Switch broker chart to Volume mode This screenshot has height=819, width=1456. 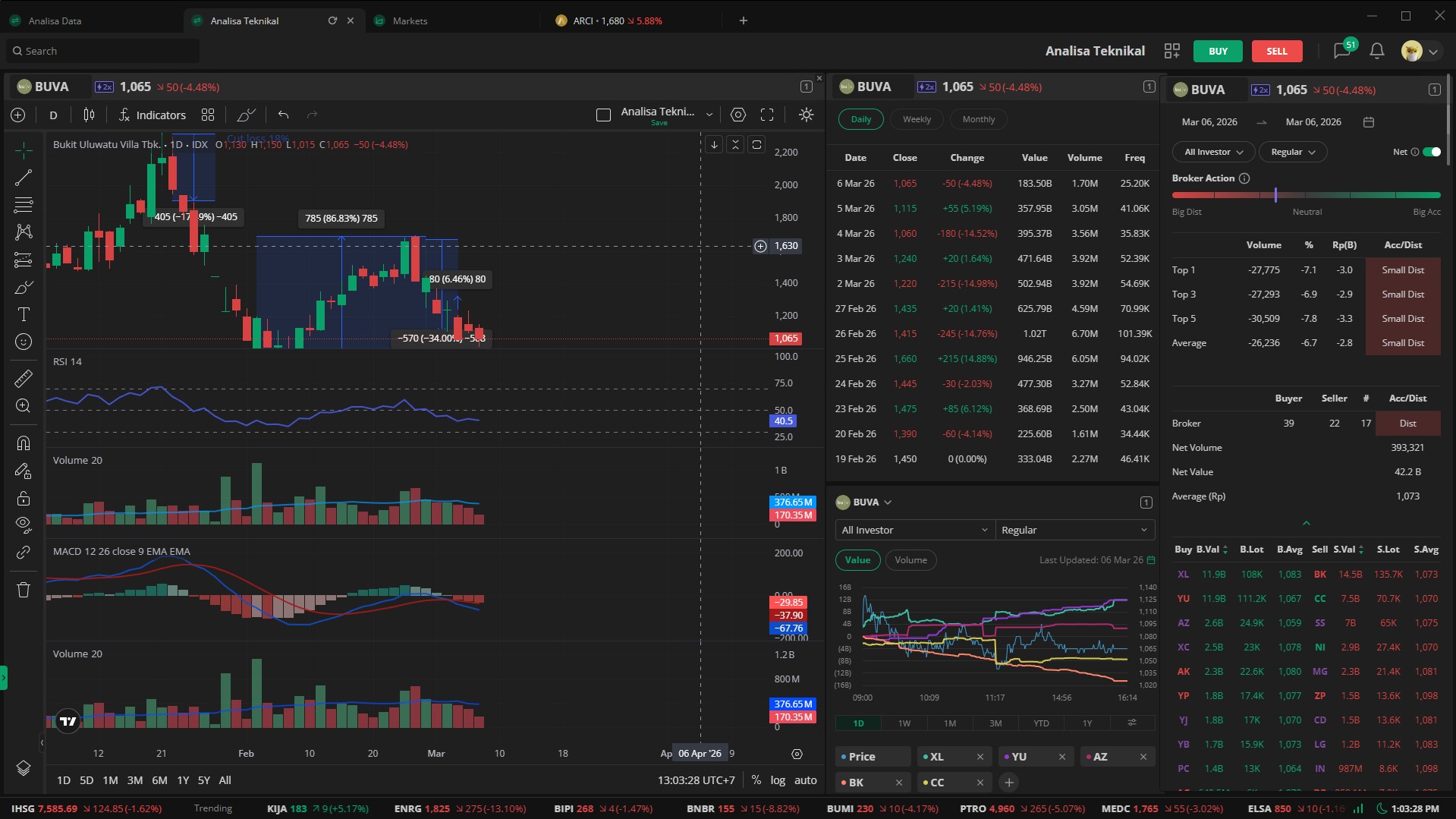(x=910, y=560)
